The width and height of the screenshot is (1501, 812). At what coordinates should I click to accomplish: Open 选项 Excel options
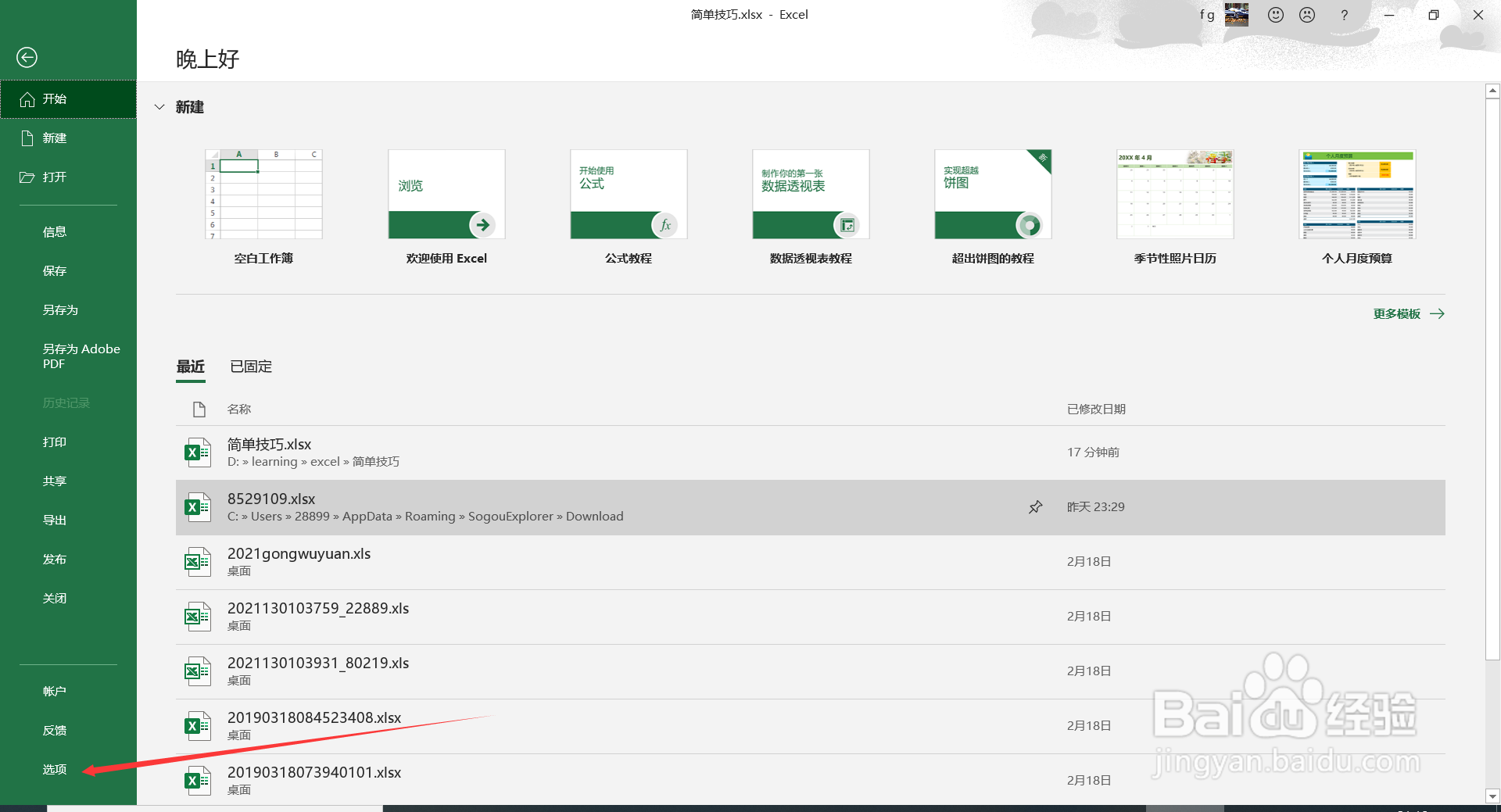click(x=68, y=770)
